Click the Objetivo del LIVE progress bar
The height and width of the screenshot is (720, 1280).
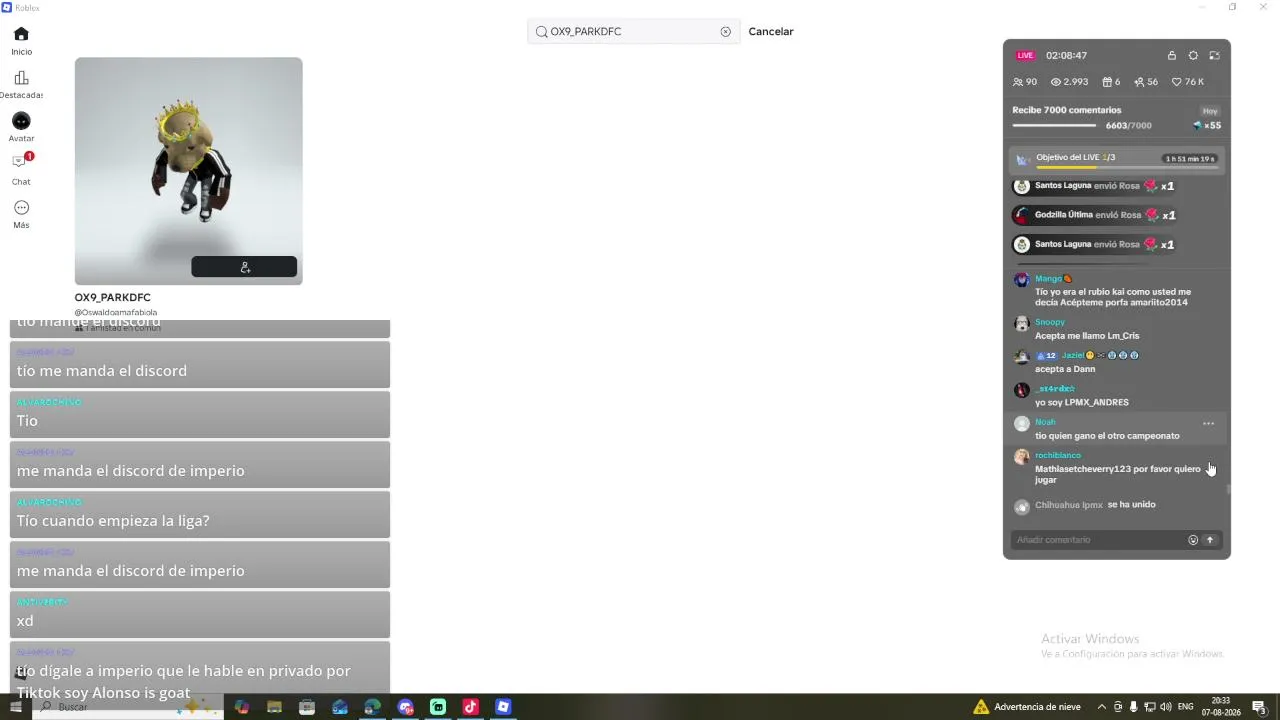coord(1126,167)
